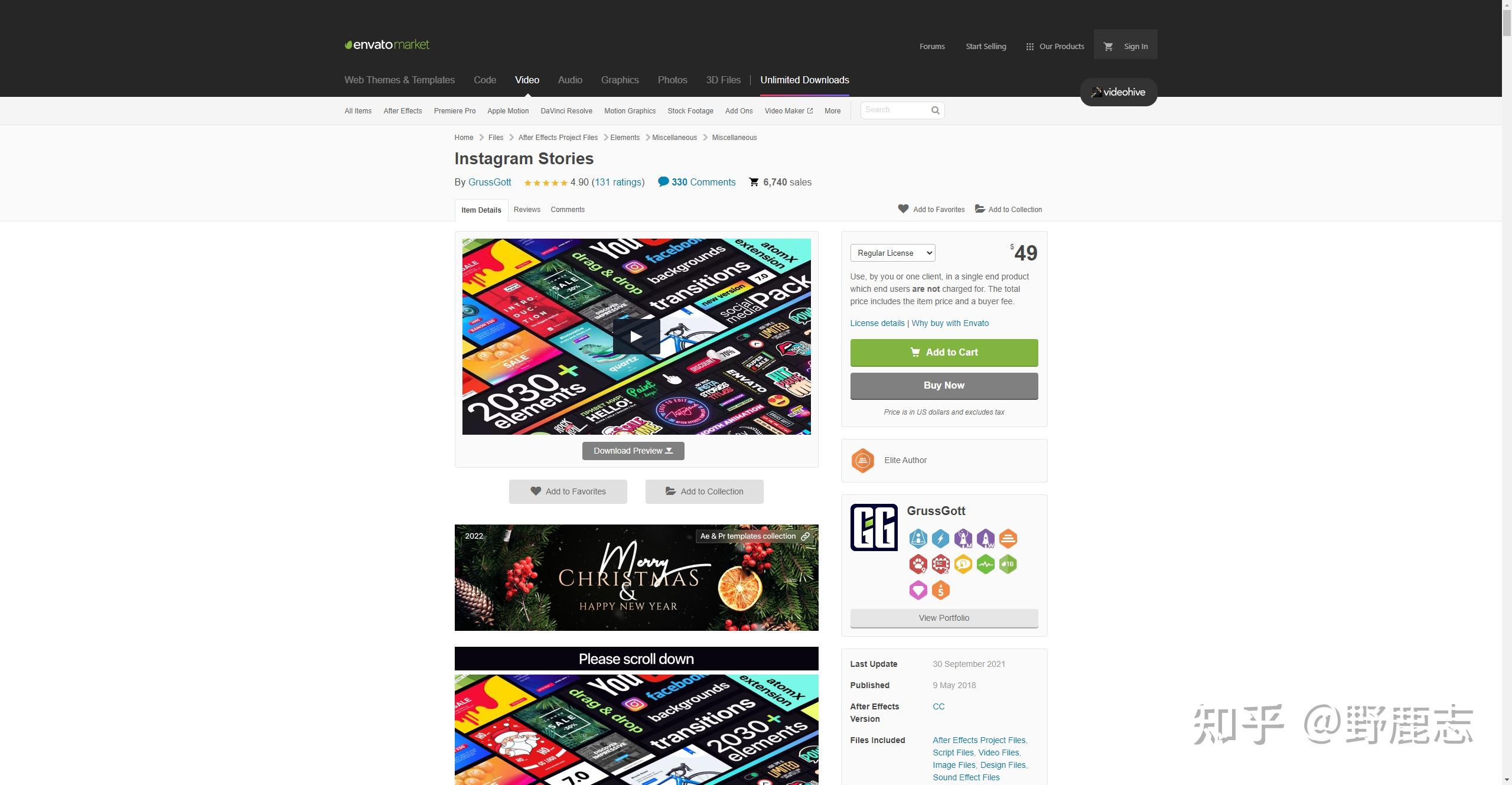This screenshot has height=785, width=1512.
Task: Click the View Portfolio button icon
Action: 943,618
